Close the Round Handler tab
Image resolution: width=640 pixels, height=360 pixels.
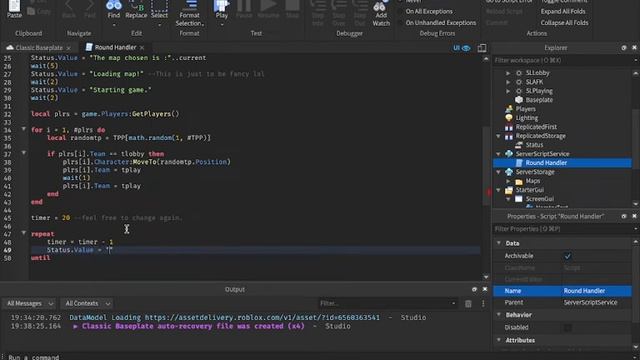click(x=142, y=48)
